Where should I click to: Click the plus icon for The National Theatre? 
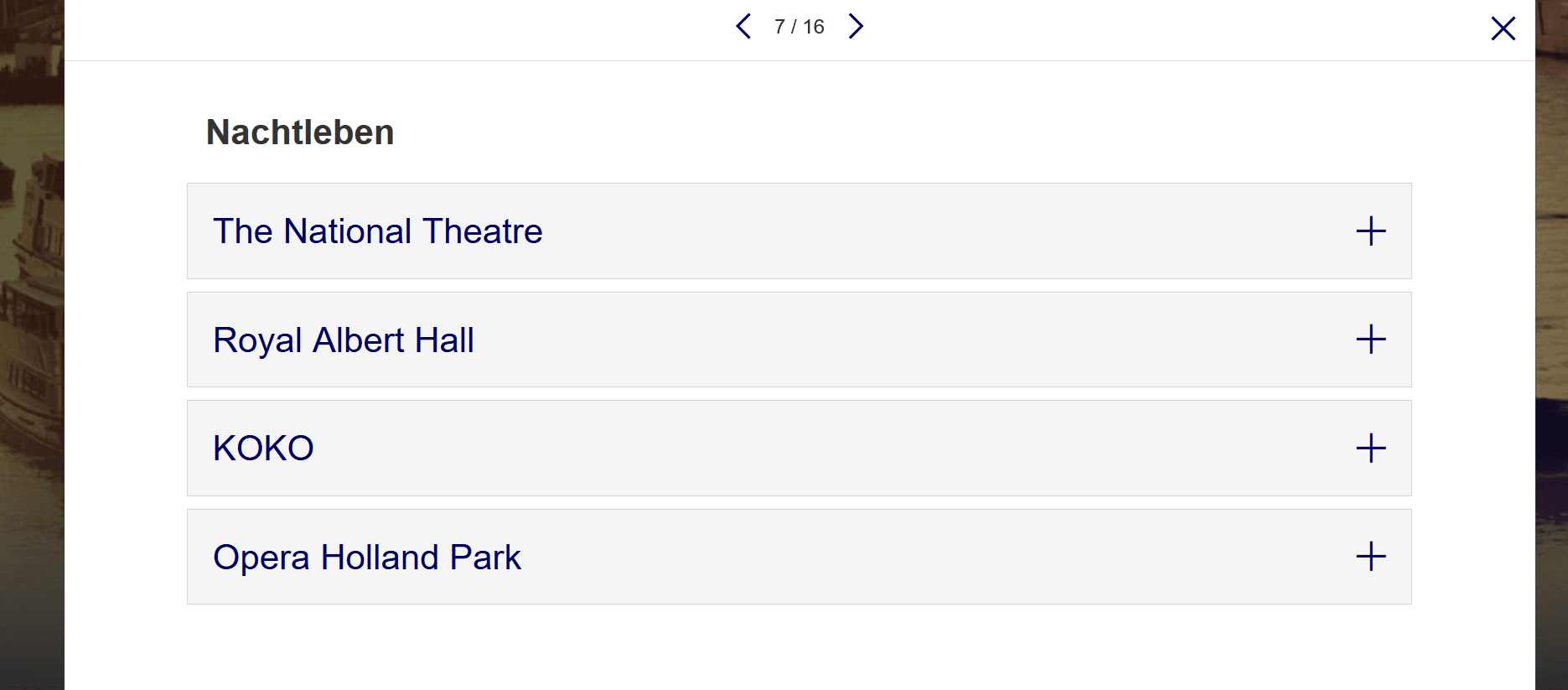[1370, 231]
